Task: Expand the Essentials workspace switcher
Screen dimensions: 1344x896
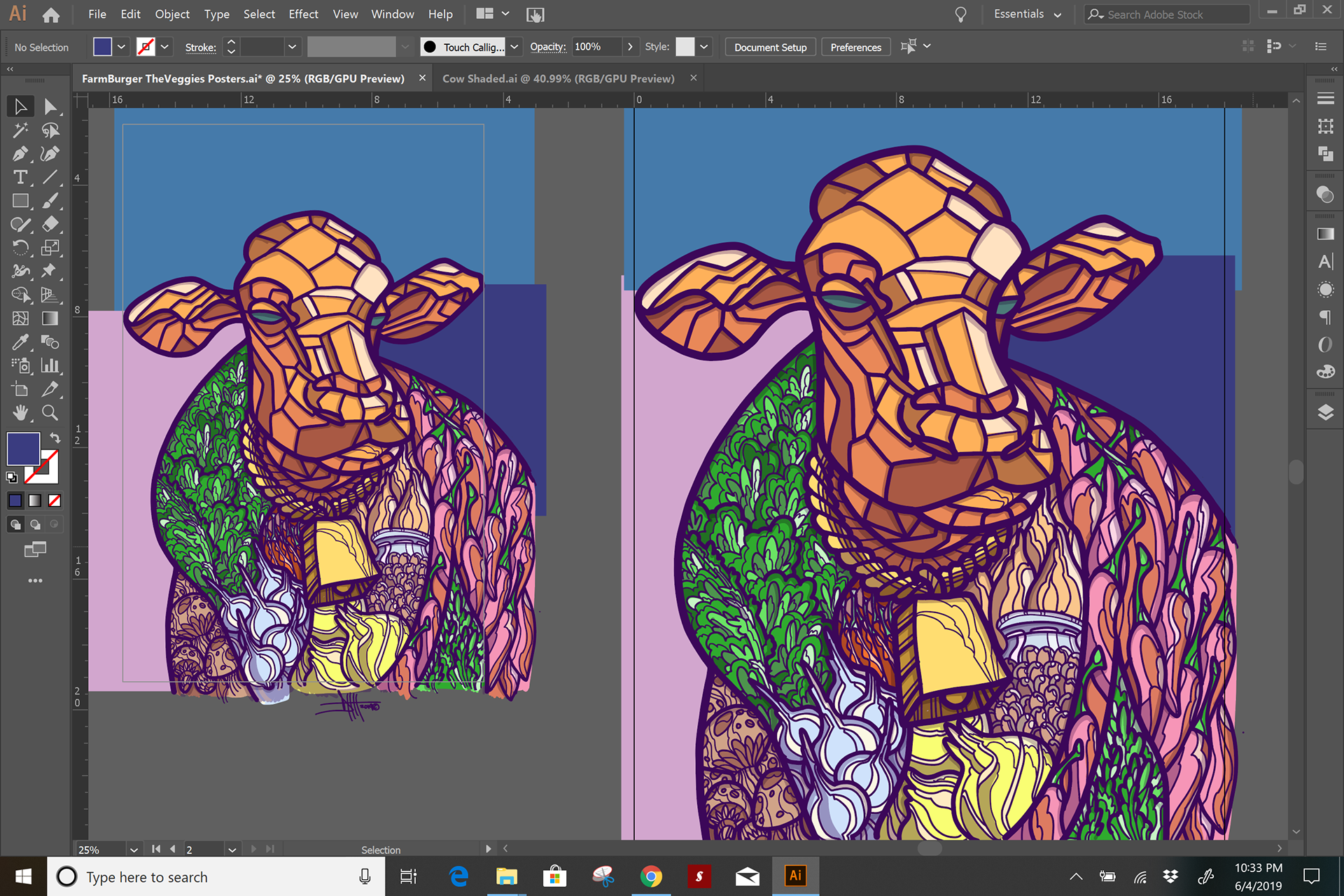Action: [x=1027, y=14]
